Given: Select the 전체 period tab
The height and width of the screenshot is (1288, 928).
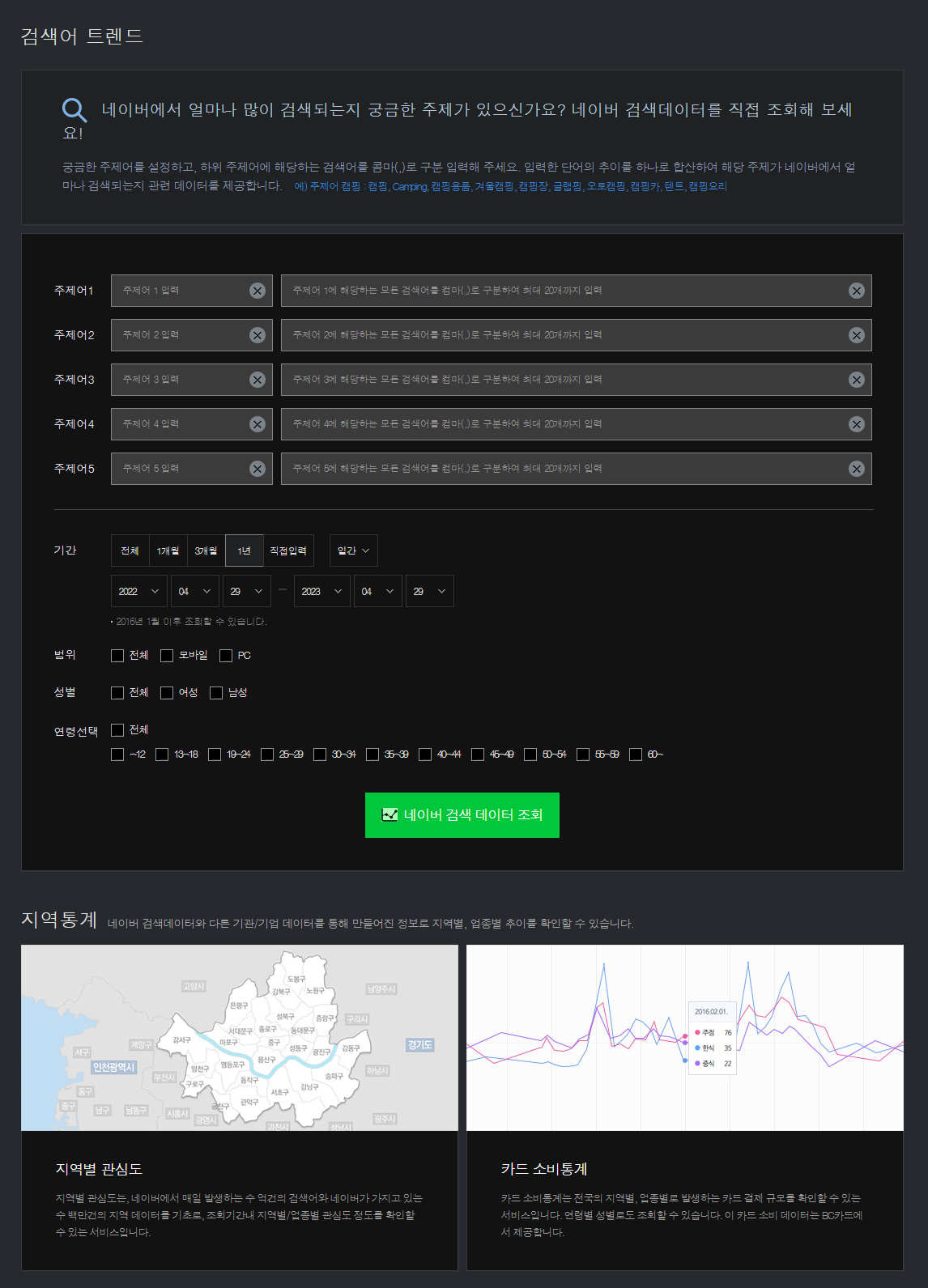Looking at the screenshot, I should [x=130, y=550].
